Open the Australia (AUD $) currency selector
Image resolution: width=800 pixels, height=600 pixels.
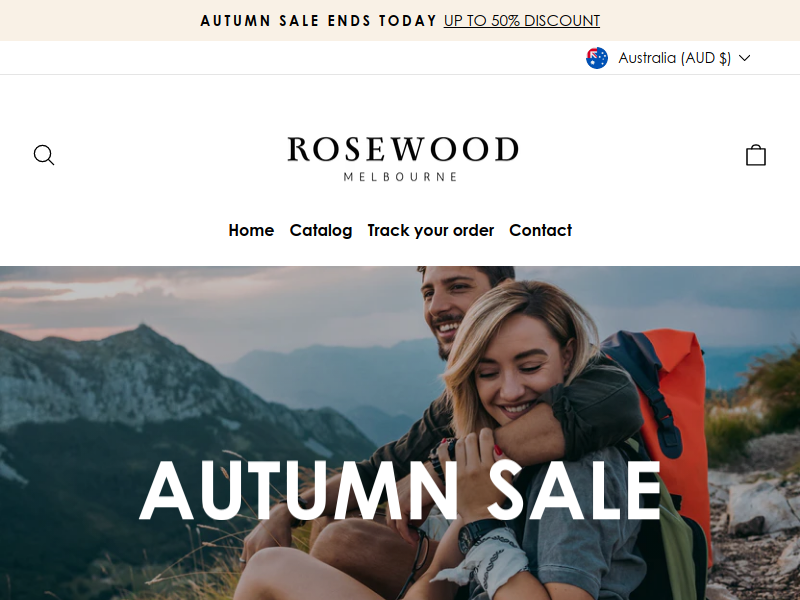click(668, 58)
